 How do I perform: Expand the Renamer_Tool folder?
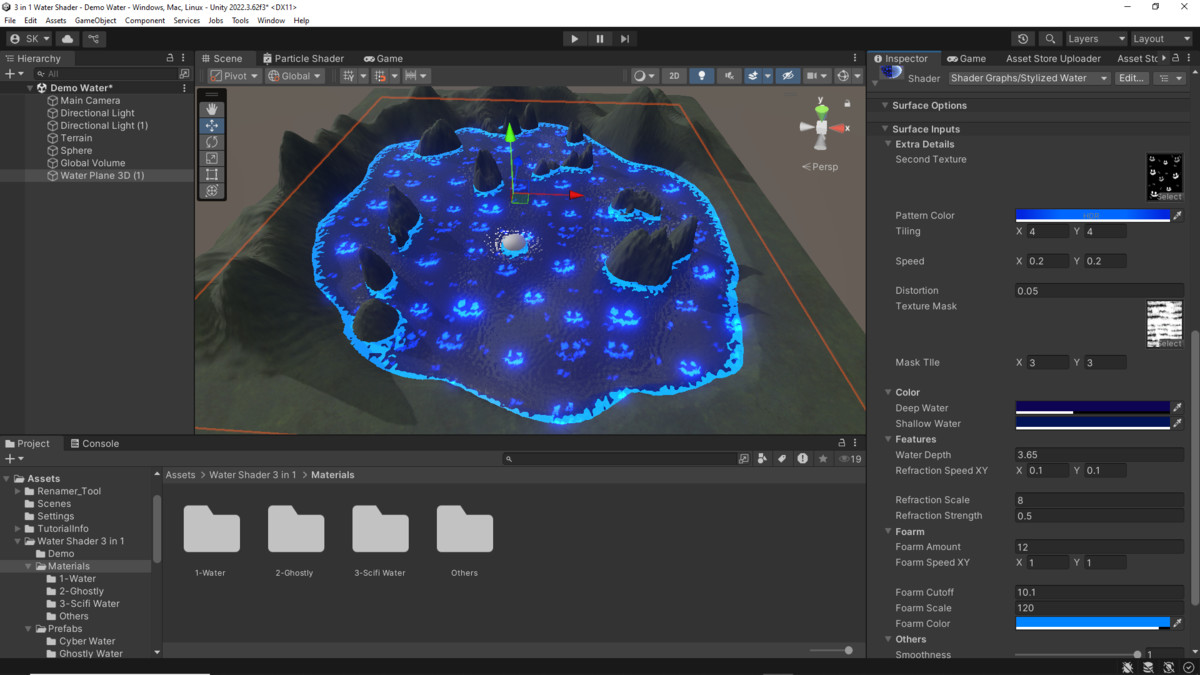click(18, 491)
